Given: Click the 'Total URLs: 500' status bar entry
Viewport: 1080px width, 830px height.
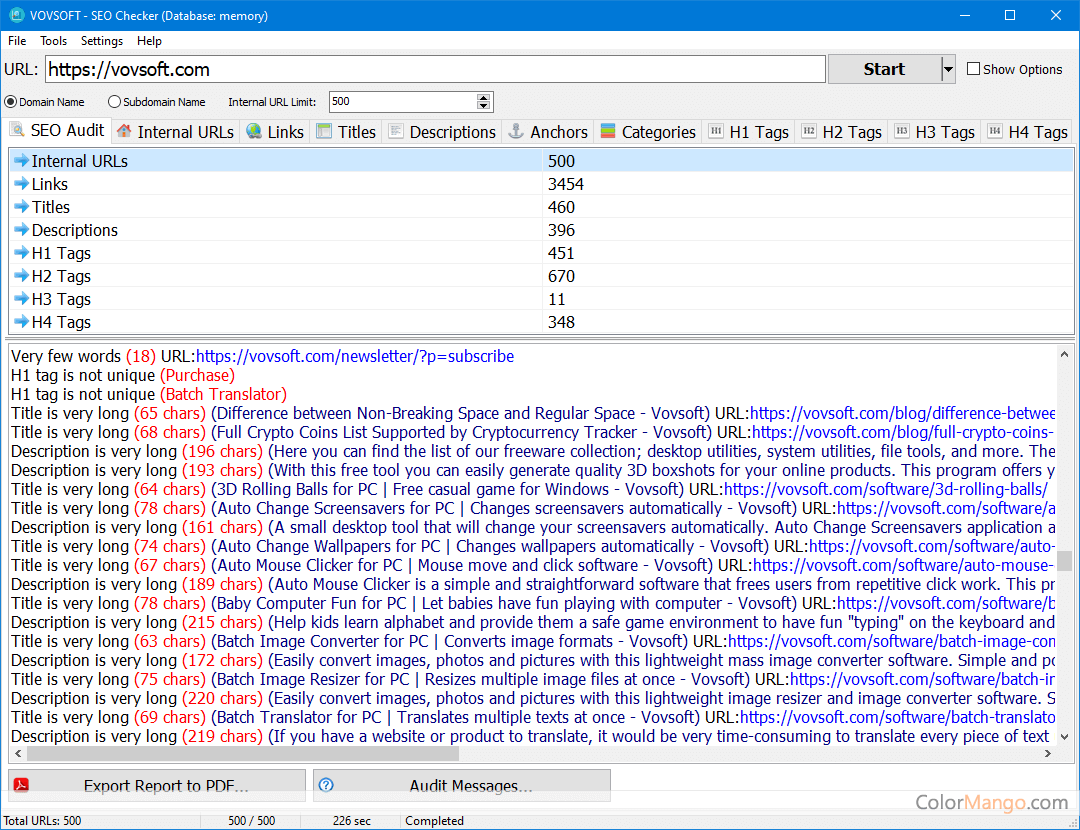Looking at the screenshot, I should coord(42,820).
